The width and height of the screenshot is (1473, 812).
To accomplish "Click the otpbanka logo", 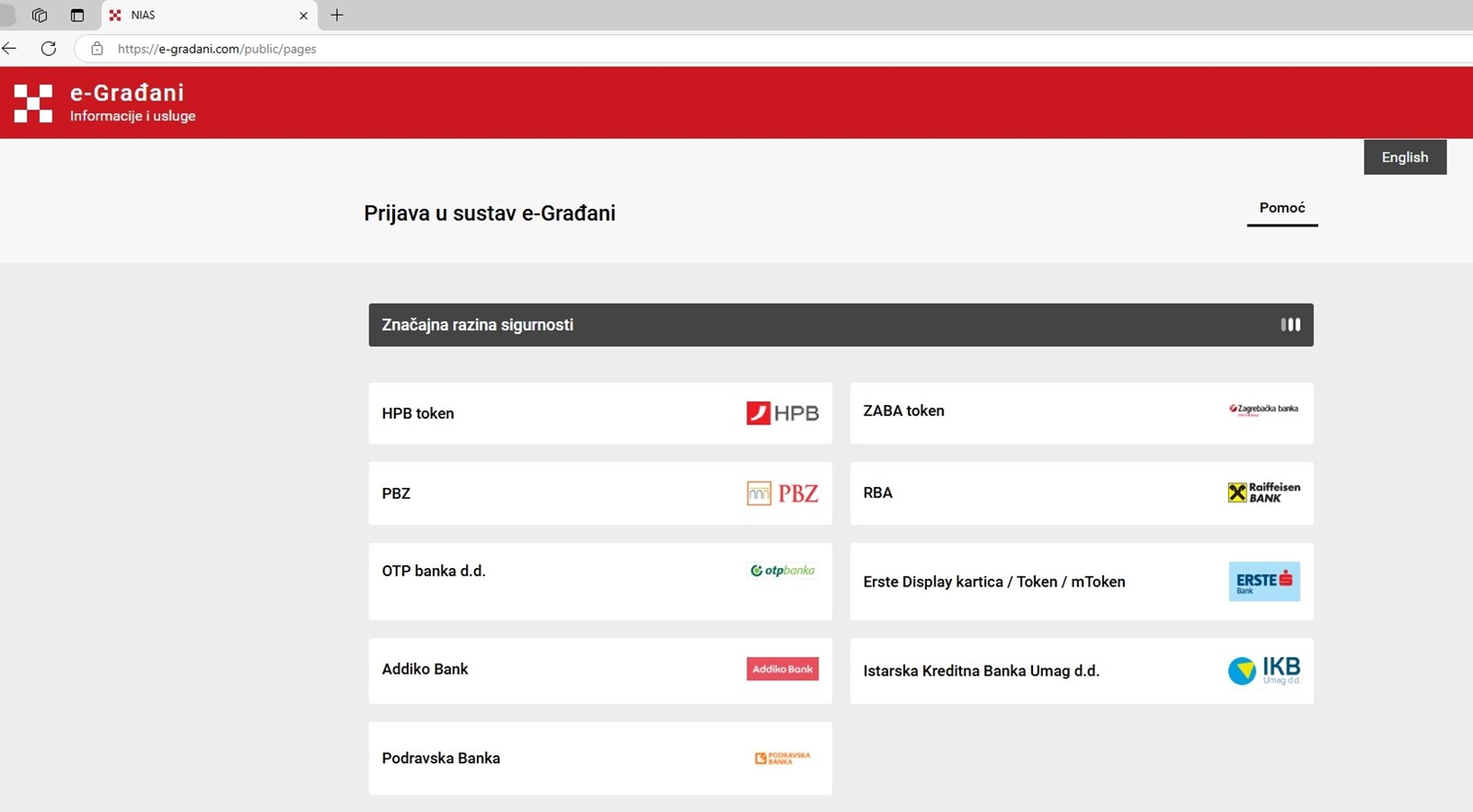I will [783, 571].
